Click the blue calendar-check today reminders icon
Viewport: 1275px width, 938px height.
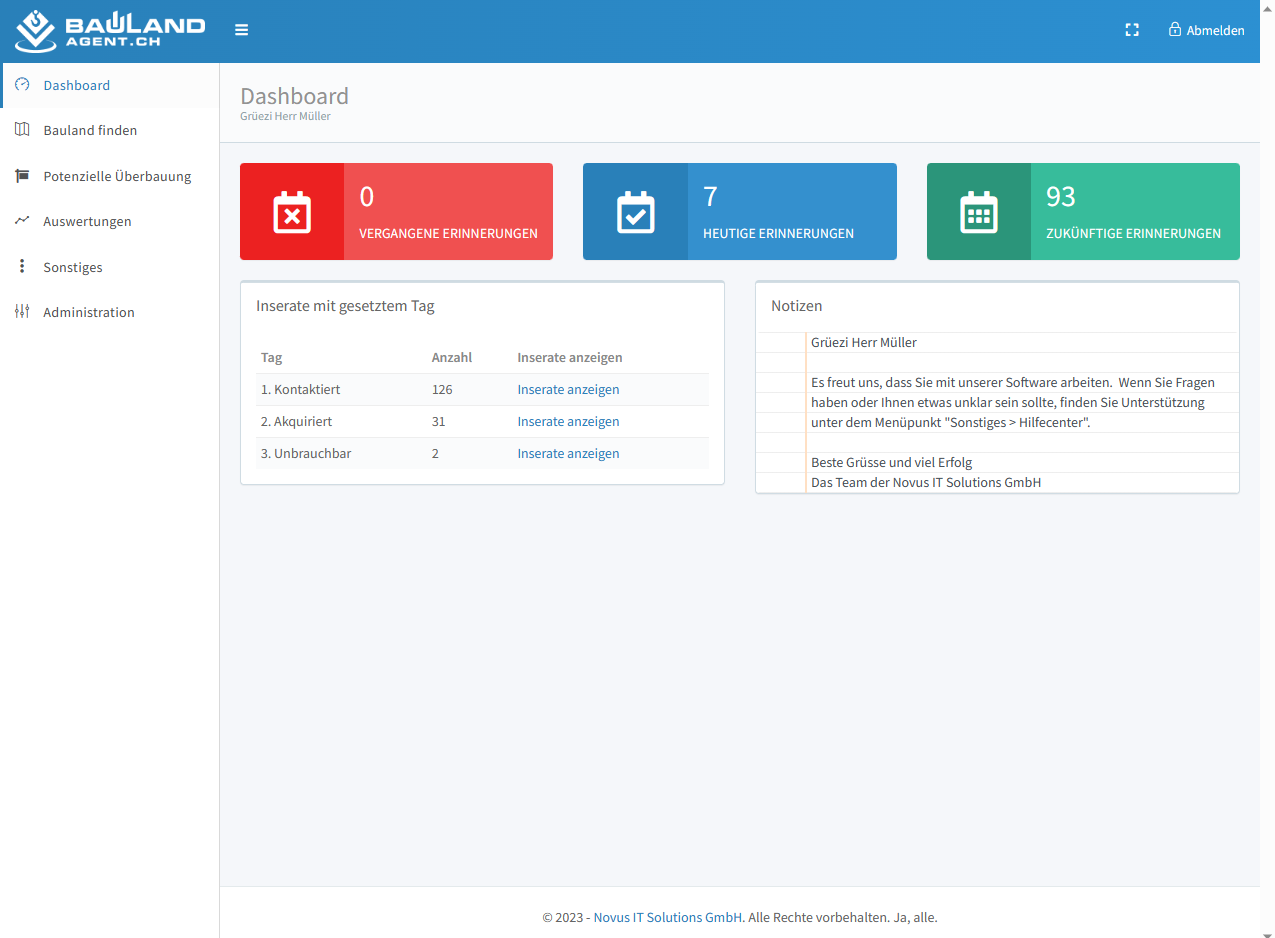coord(635,212)
